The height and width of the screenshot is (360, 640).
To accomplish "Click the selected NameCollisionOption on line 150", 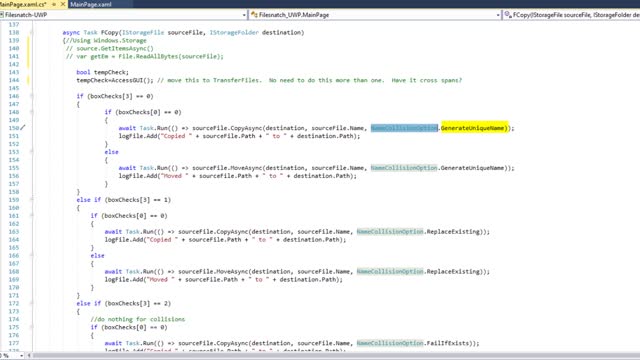I will (404, 128).
